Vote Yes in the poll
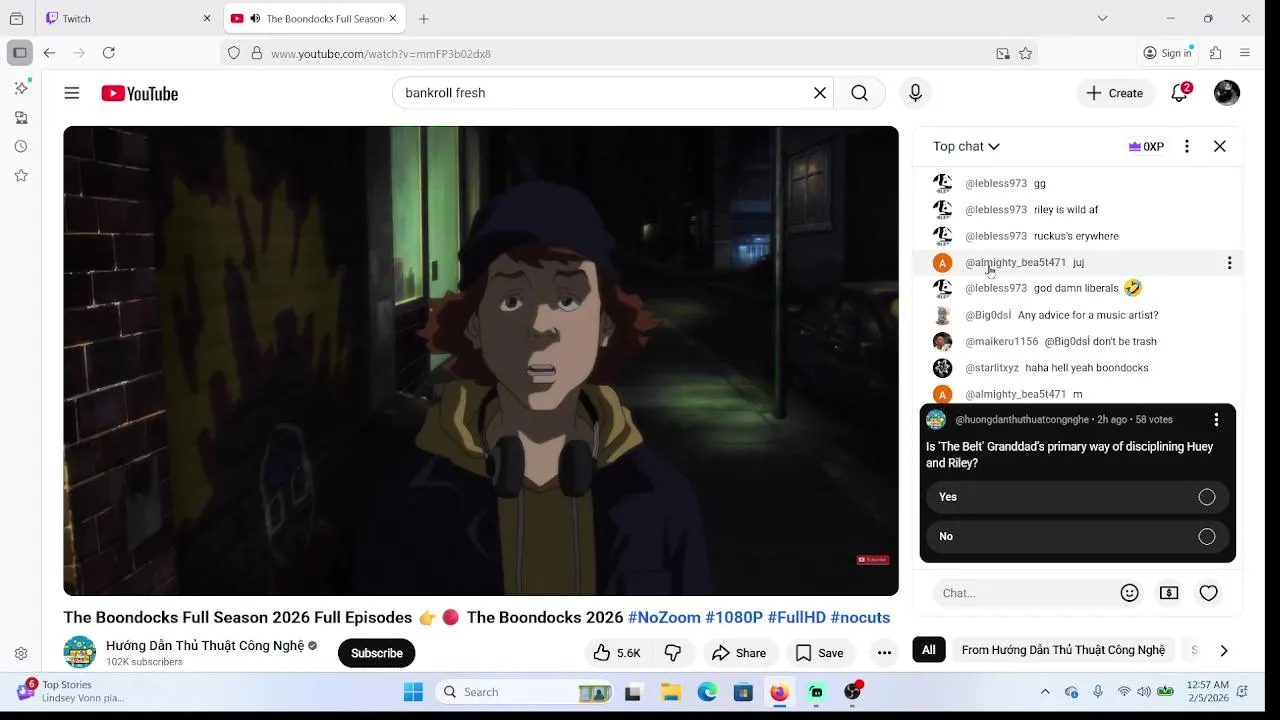 click(1077, 497)
